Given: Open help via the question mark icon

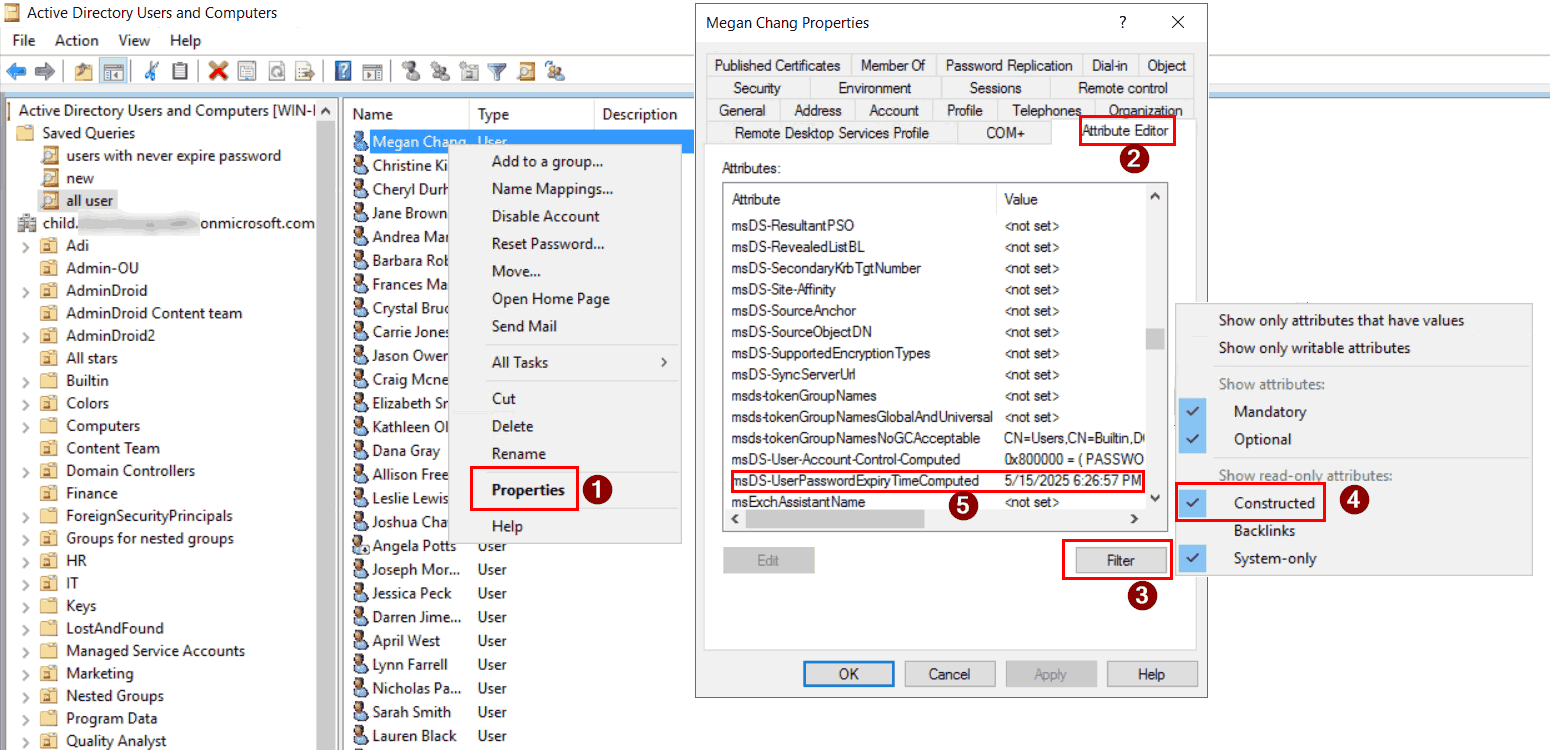Looking at the screenshot, I should [343, 71].
